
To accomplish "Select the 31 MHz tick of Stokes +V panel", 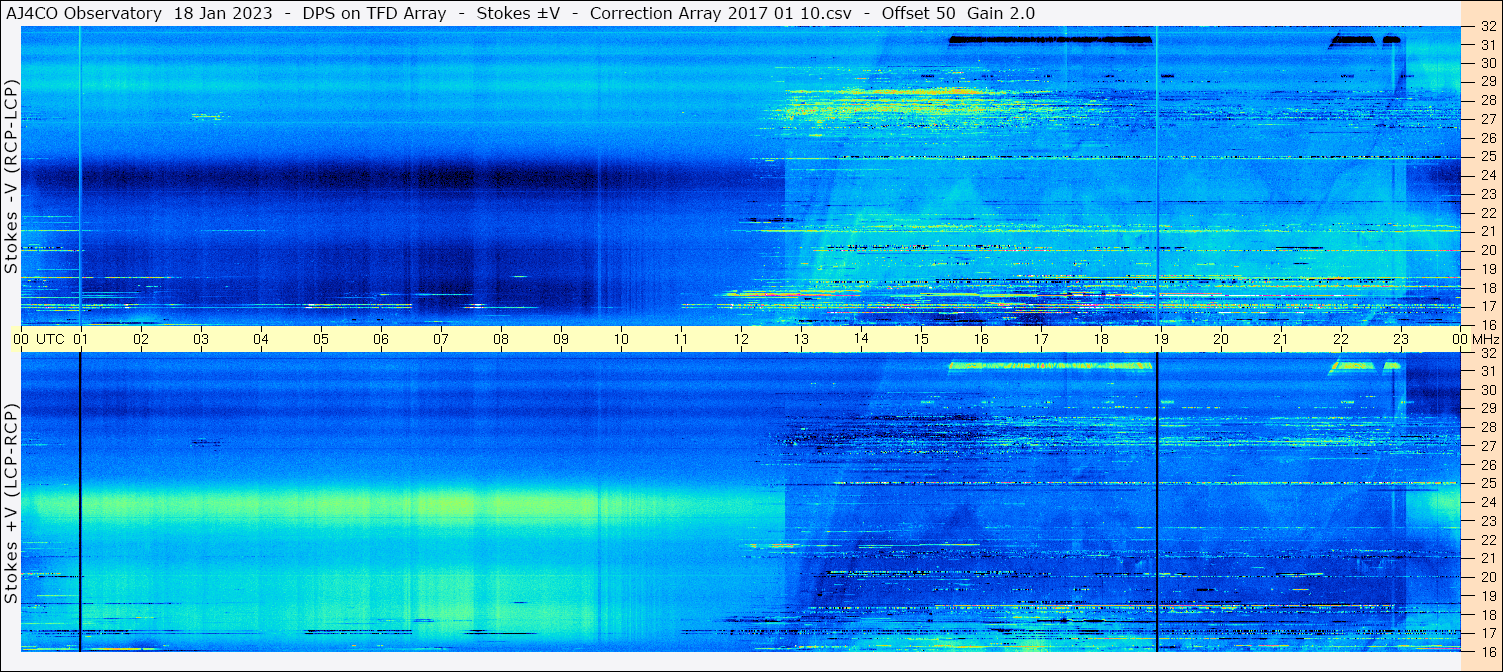I will (x=1487, y=371).
